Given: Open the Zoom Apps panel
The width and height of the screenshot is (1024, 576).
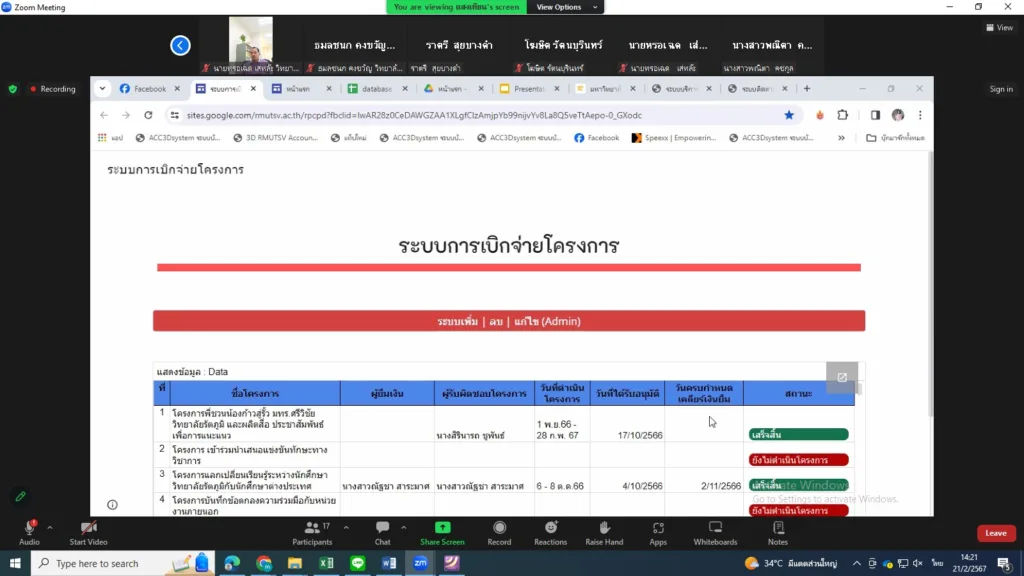Looking at the screenshot, I should point(658,532).
